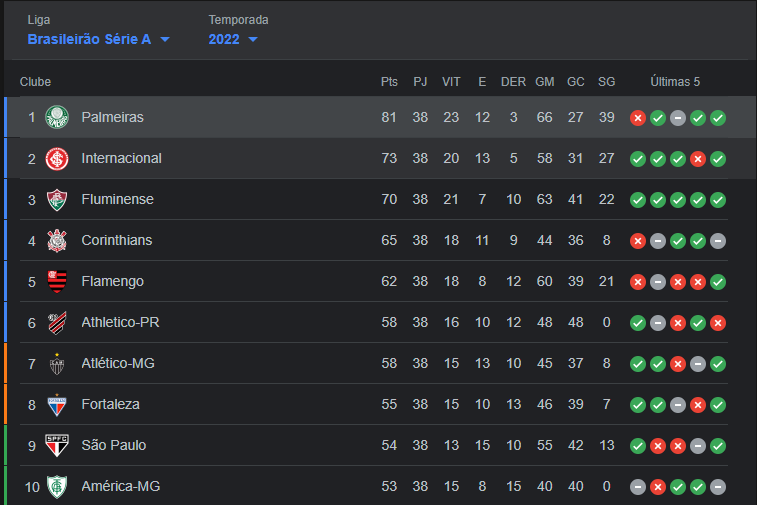This screenshot has width=757, height=505.
Task: Click the Corinthians club crest icon
Action: [x=57, y=240]
